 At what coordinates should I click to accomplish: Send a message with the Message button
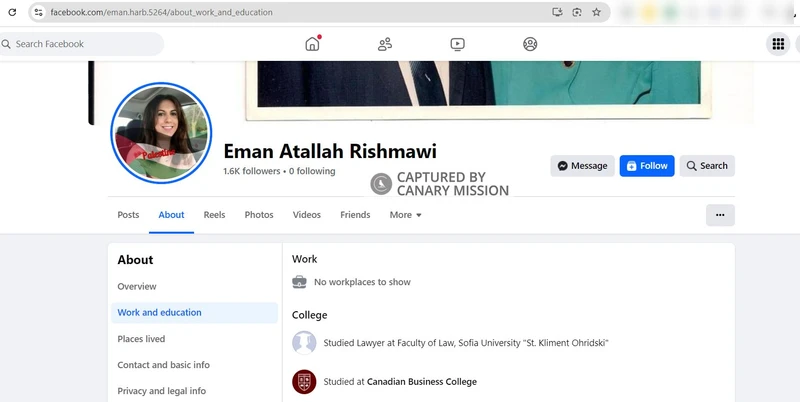(582, 166)
